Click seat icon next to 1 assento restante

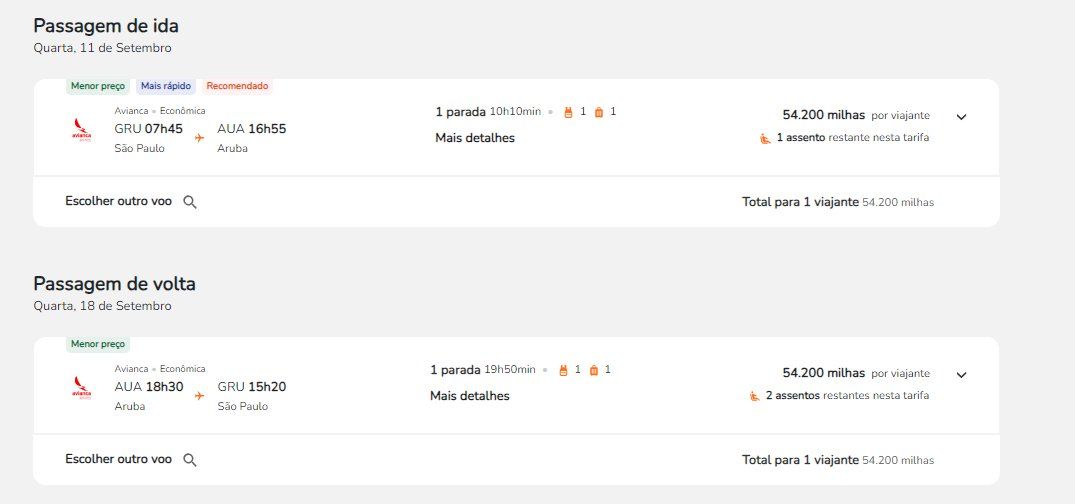765,138
